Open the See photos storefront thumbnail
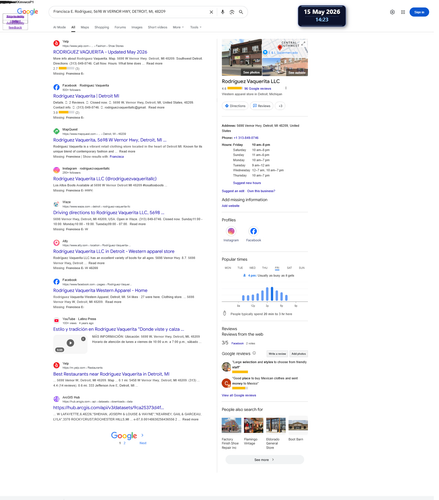Image resolution: width=439 pixels, height=500 pixels. click(x=242, y=57)
